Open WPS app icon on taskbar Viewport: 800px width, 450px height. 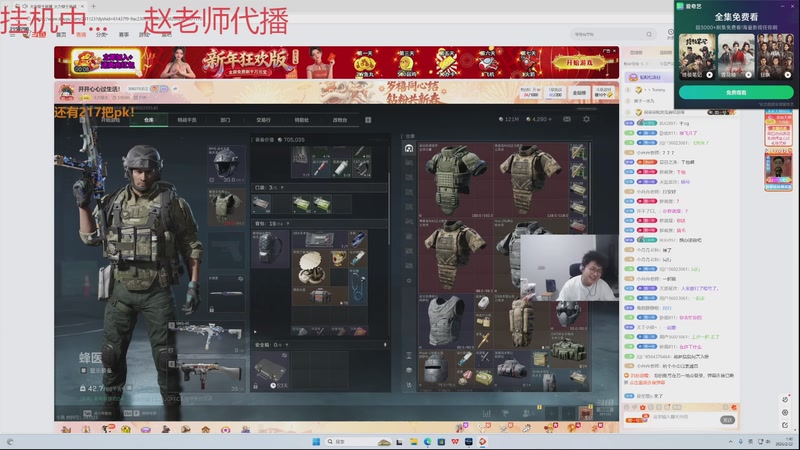pos(455,441)
